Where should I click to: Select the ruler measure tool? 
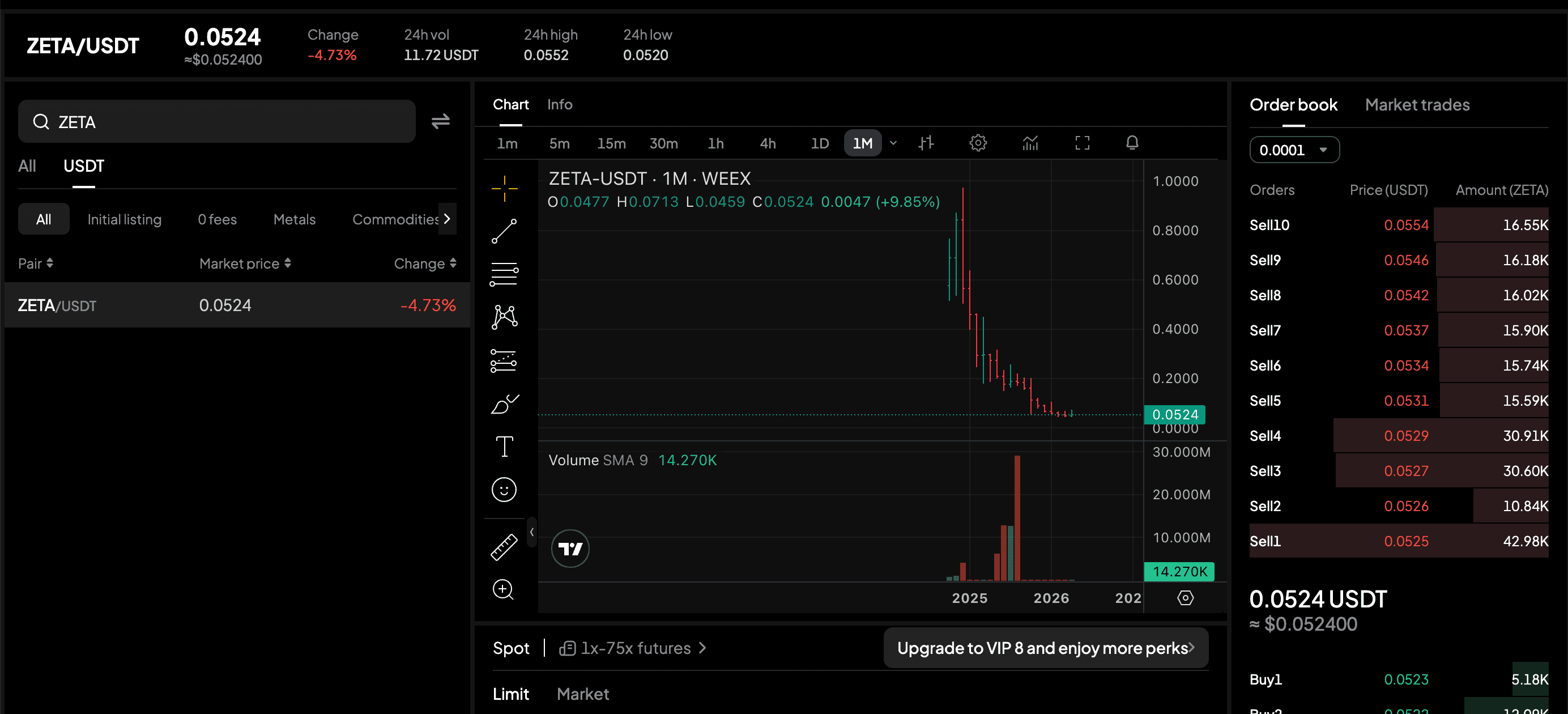pos(504,547)
